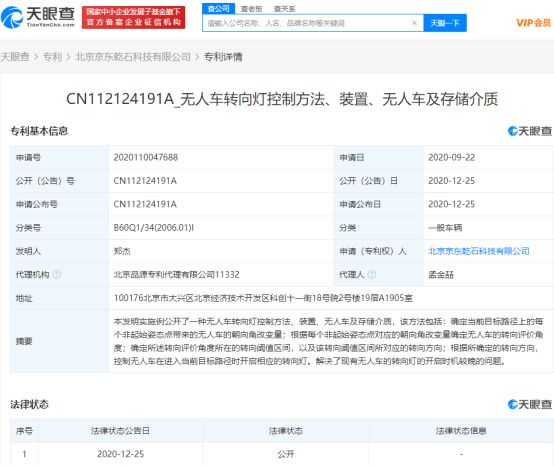Open 北京京东乾石科技有限公司 breadcrumb link

pyautogui.click(x=133, y=57)
